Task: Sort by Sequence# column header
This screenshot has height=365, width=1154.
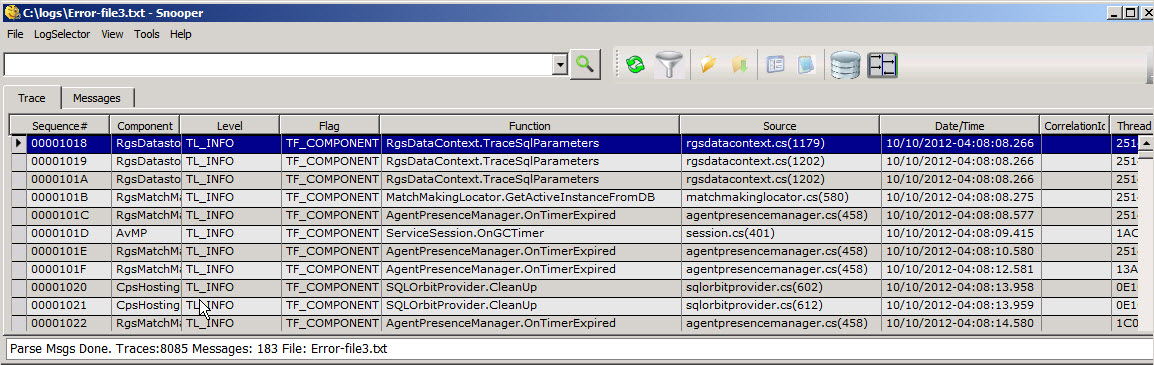Action: (60, 126)
